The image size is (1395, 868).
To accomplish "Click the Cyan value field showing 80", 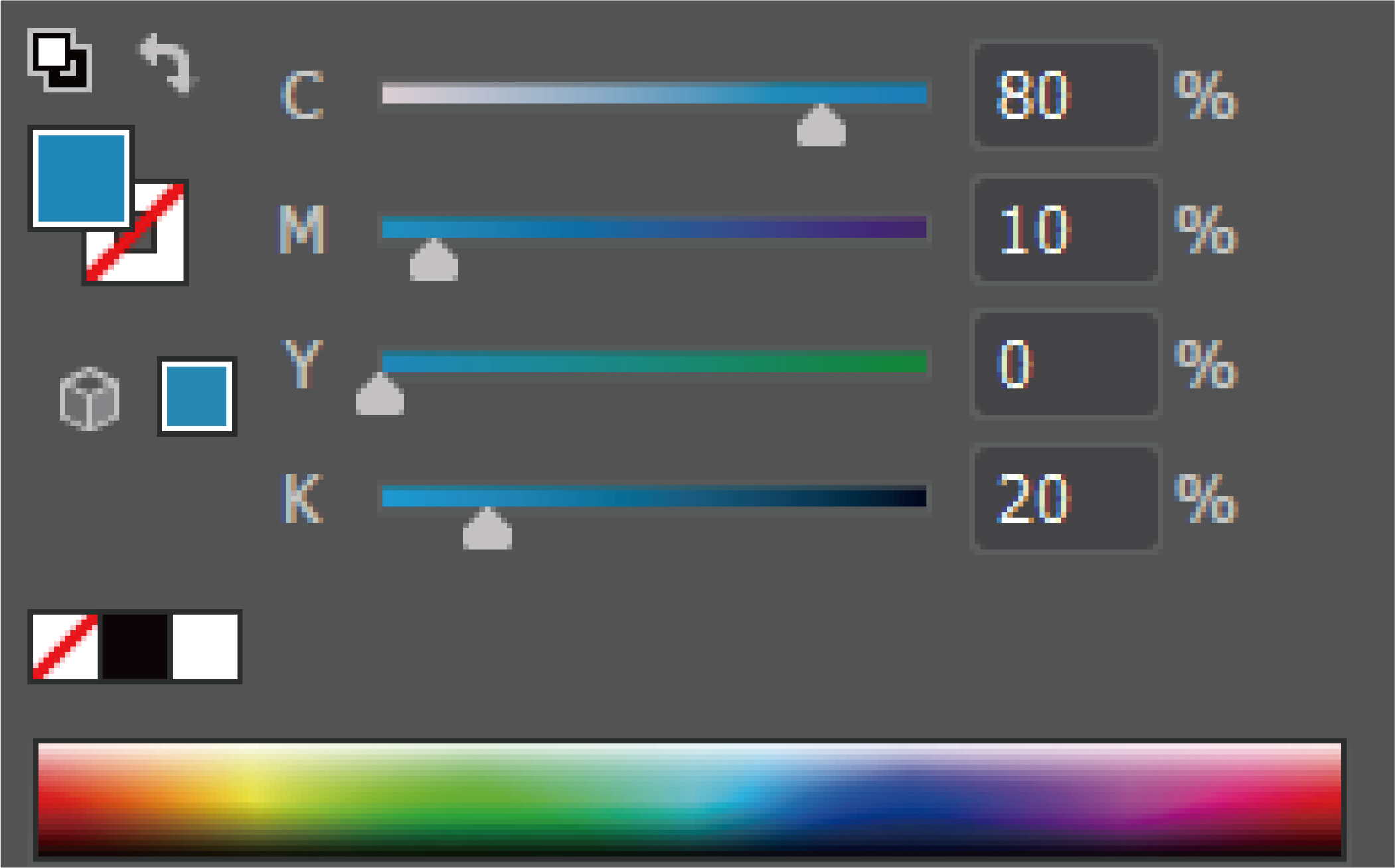I will tap(1066, 95).
